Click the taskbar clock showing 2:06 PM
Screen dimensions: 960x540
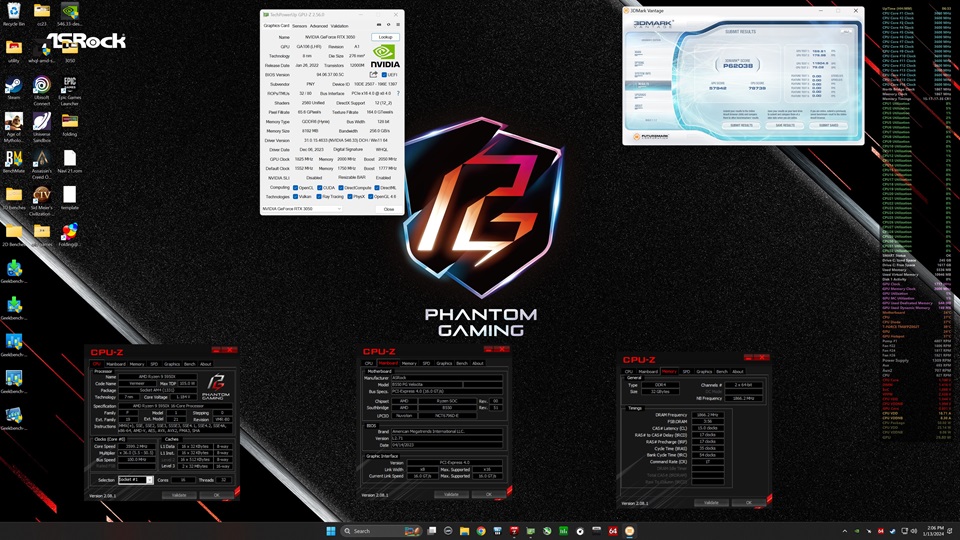(936, 531)
